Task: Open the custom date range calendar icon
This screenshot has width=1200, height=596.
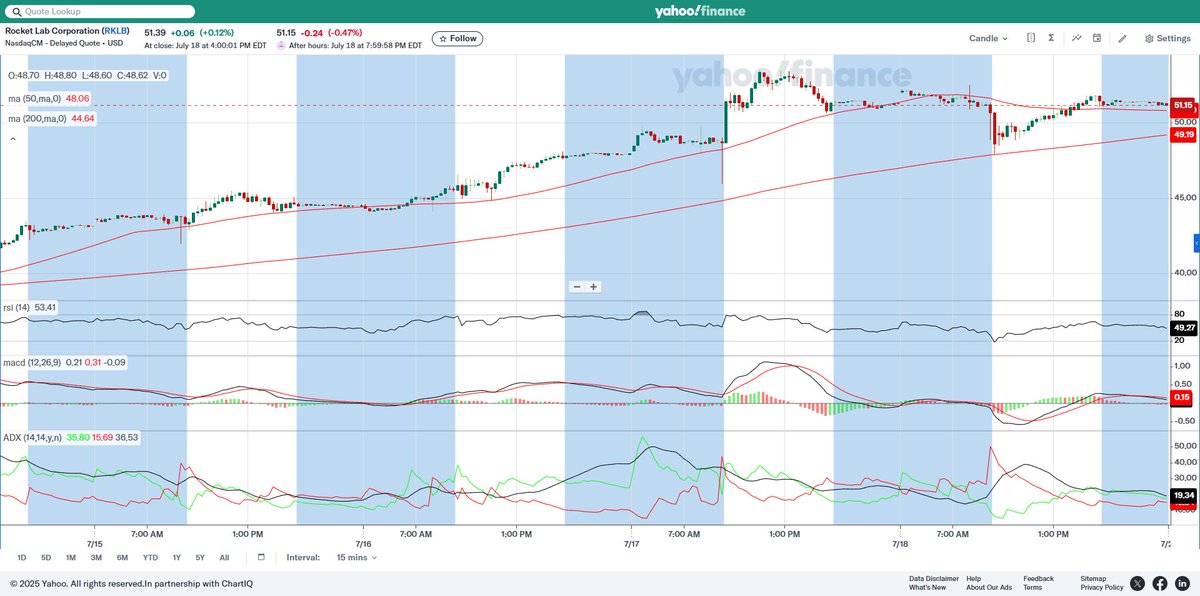Action: point(261,557)
